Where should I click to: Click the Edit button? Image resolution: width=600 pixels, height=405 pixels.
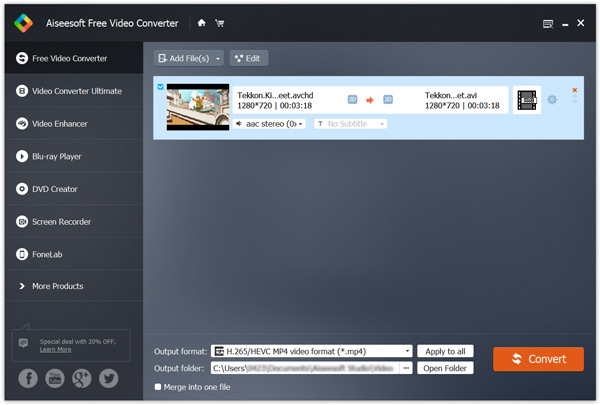pyautogui.click(x=249, y=58)
